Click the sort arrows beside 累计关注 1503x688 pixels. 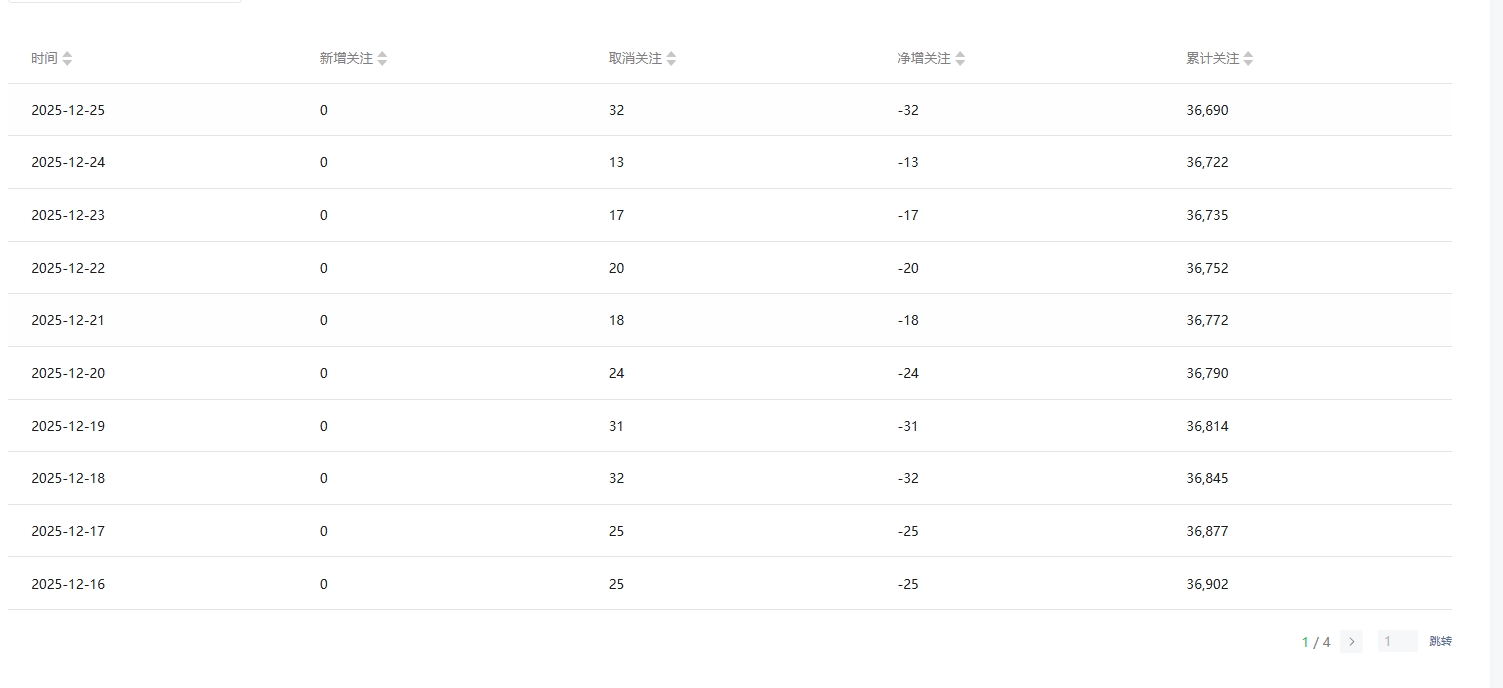pos(1248,59)
